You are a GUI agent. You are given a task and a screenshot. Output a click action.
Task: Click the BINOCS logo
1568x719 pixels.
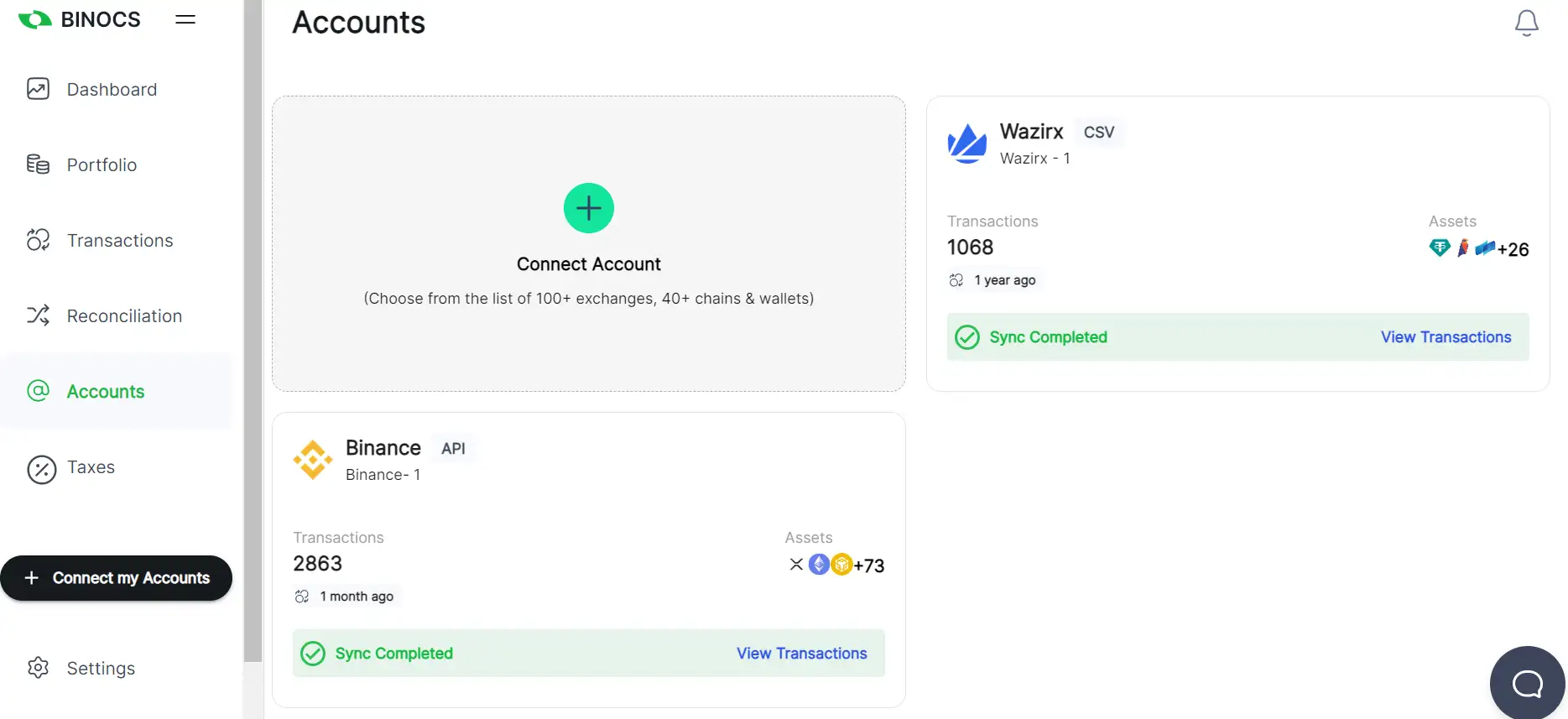pyautogui.click(x=80, y=19)
